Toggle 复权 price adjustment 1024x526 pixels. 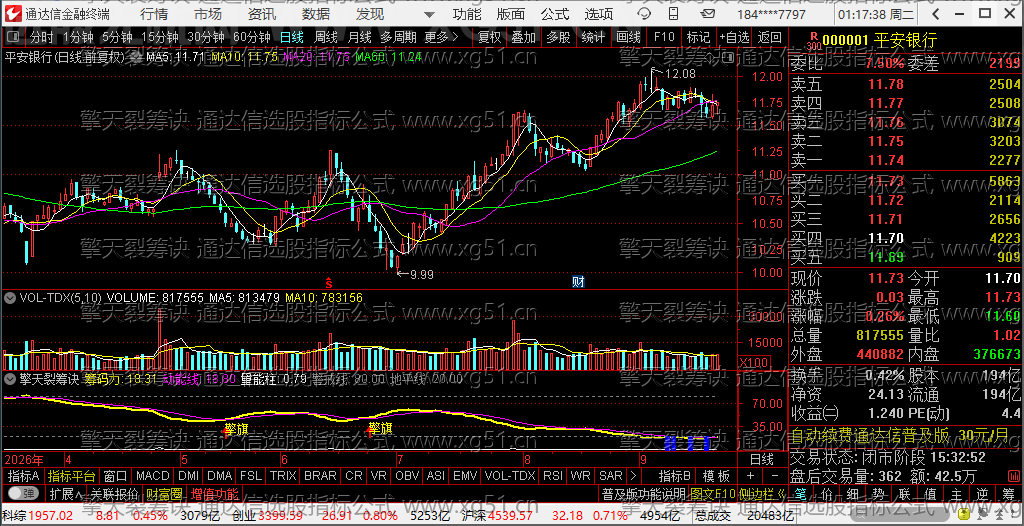[x=489, y=38]
